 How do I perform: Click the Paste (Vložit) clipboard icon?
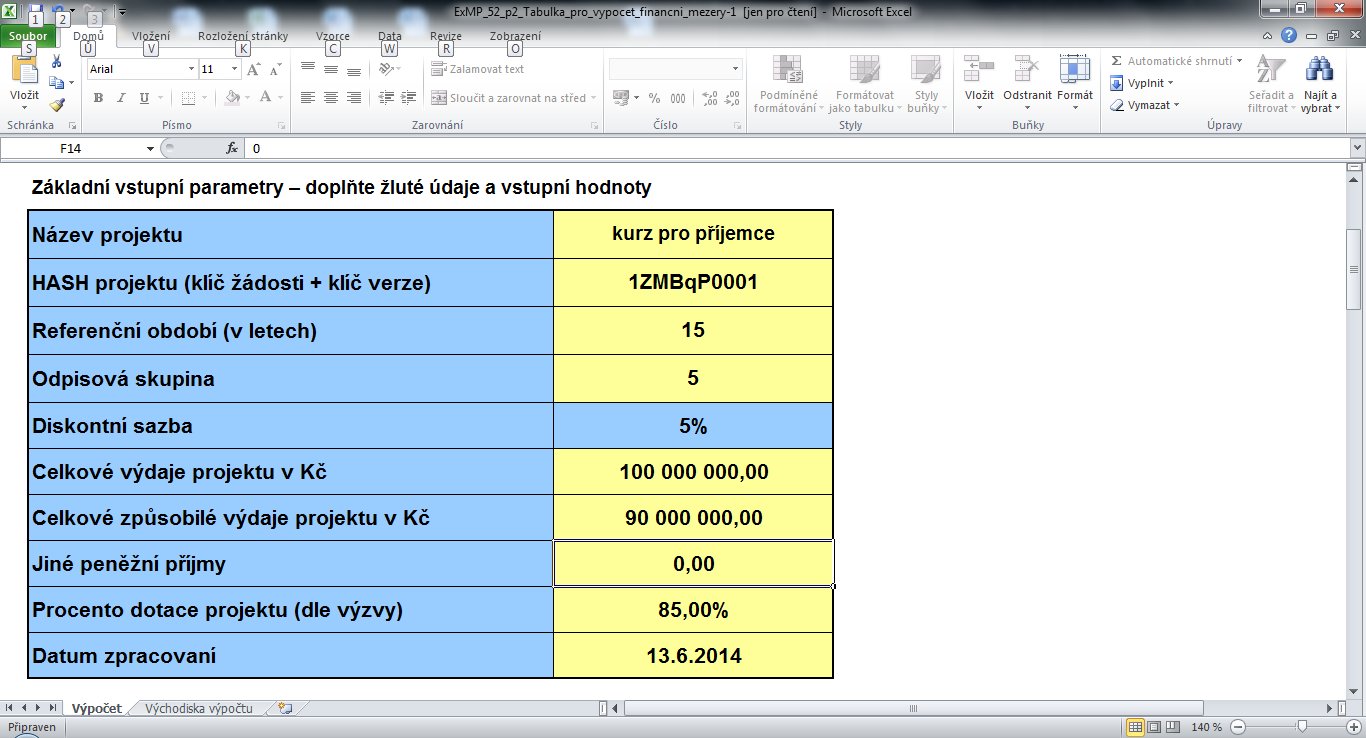point(24,72)
